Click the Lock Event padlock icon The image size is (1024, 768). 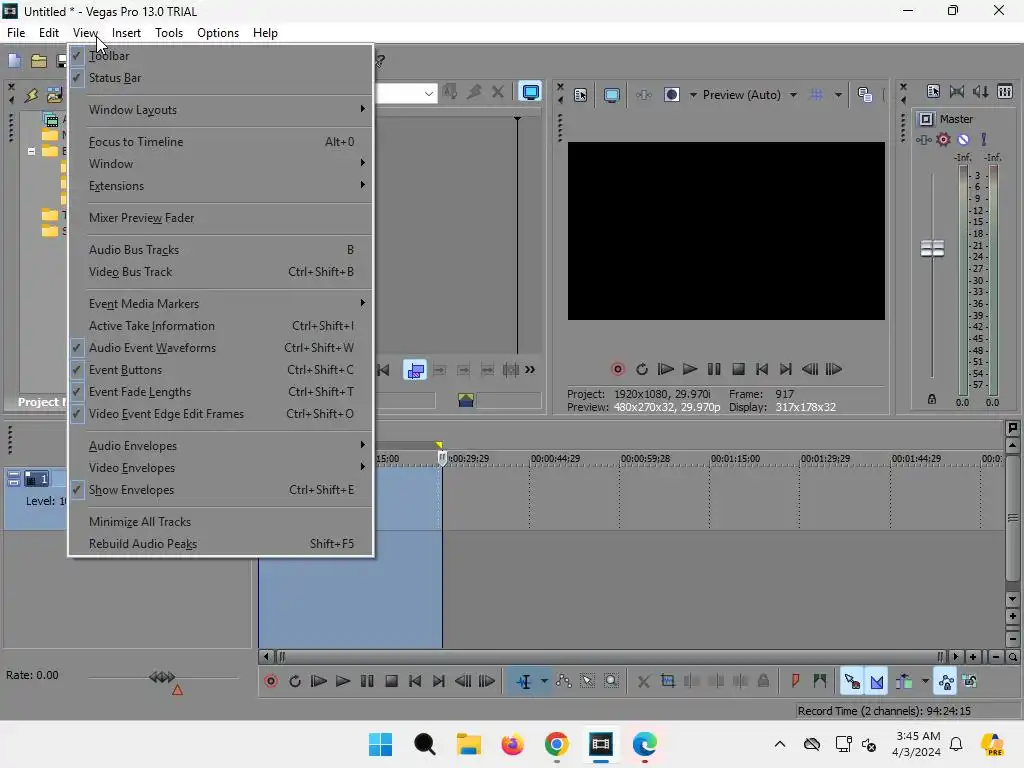click(x=763, y=681)
